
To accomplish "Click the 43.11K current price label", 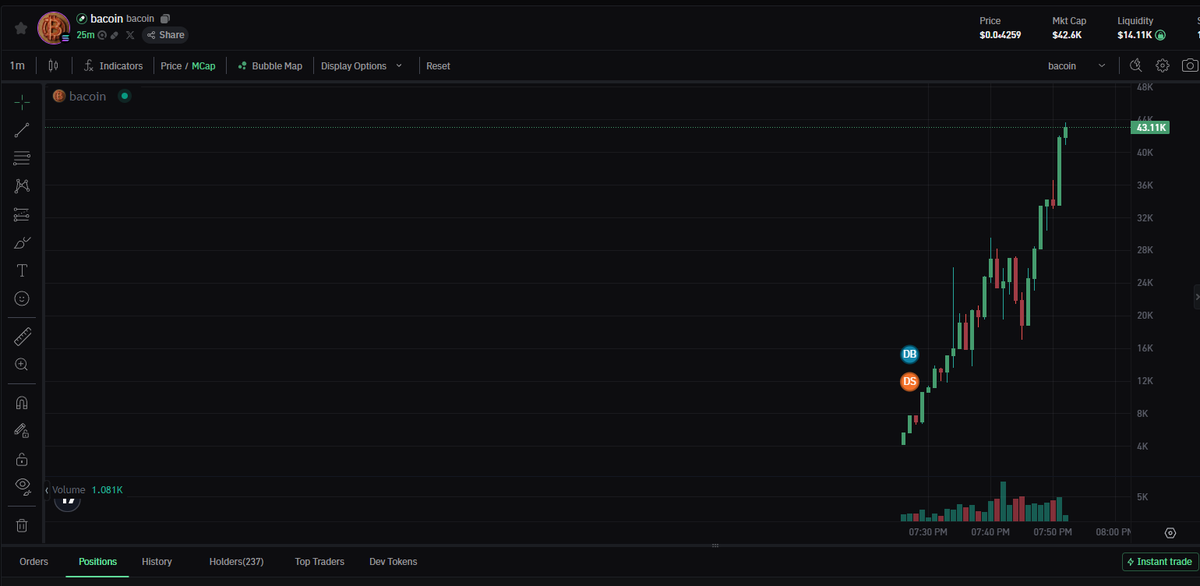I will pyautogui.click(x=1149, y=127).
